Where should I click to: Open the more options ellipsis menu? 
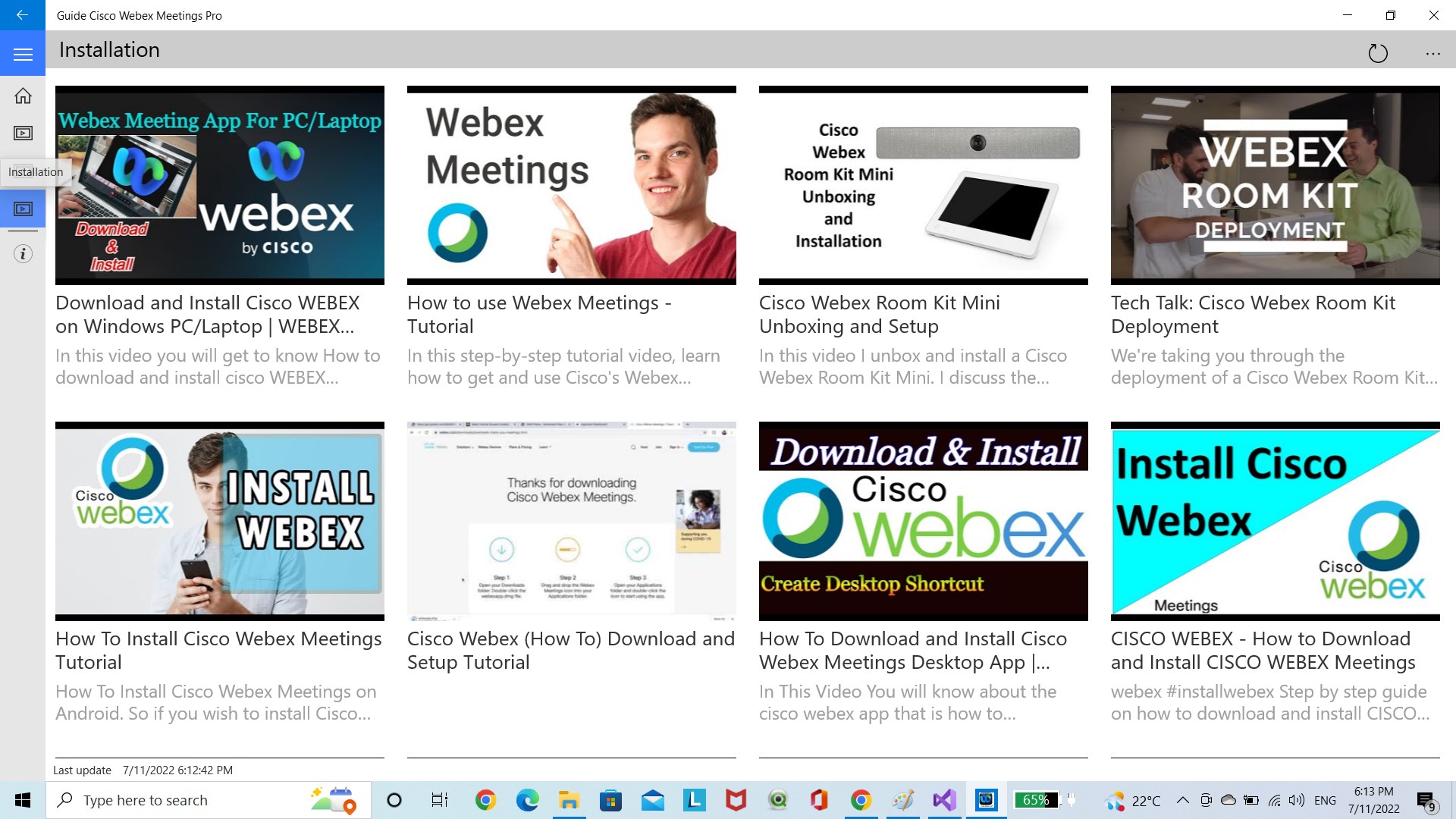pos(1432,53)
